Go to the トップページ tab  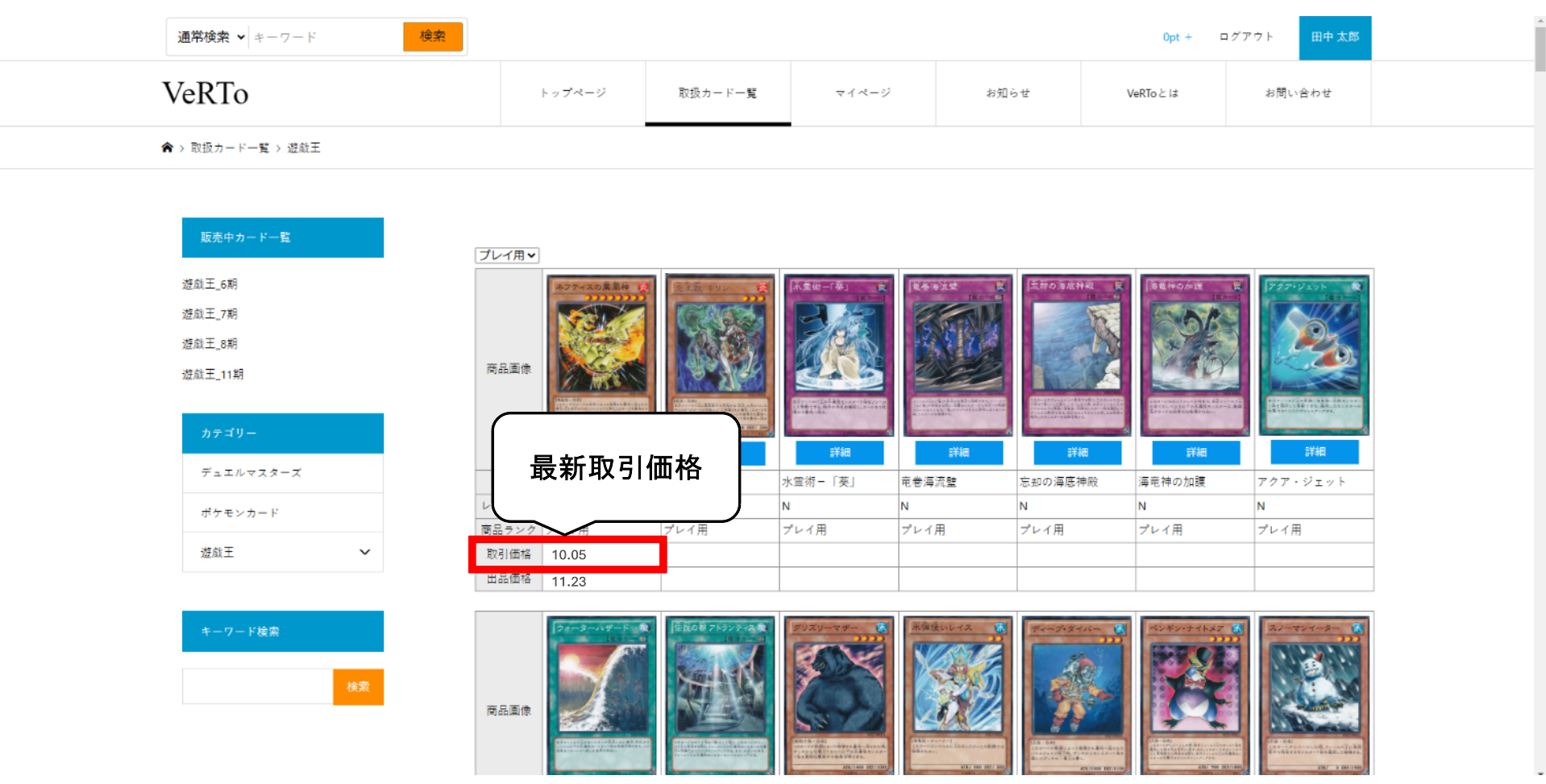tap(573, 93)
